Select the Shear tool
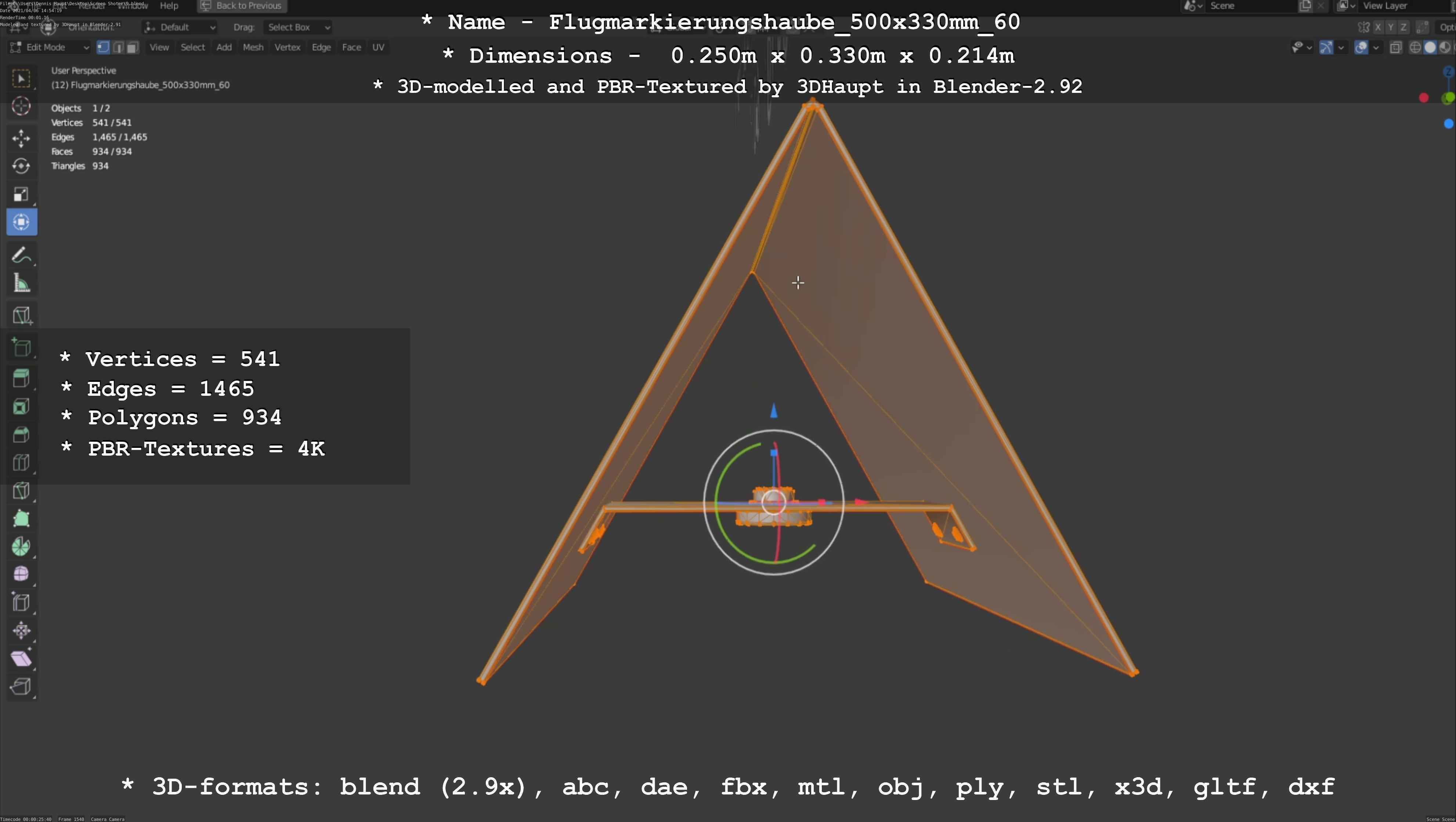The width and height of the screenshot is (1456, 822). coord(21,658)
